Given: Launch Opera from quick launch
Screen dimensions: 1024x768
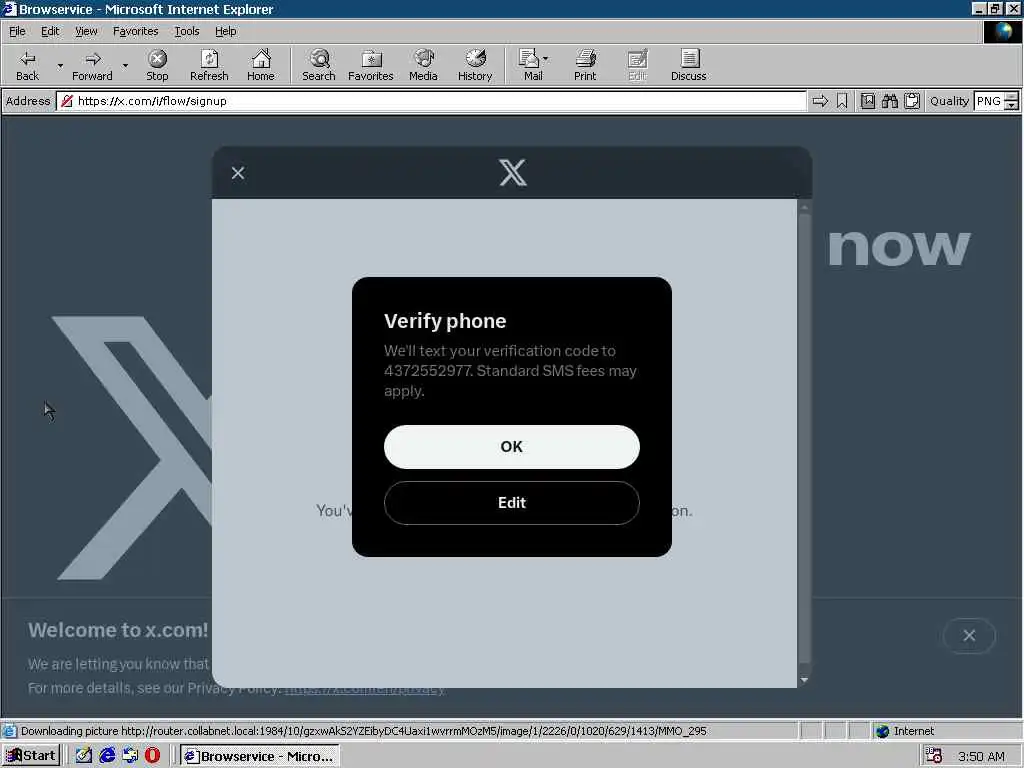Looking at the screenshot, I should [x=152, y=756].
